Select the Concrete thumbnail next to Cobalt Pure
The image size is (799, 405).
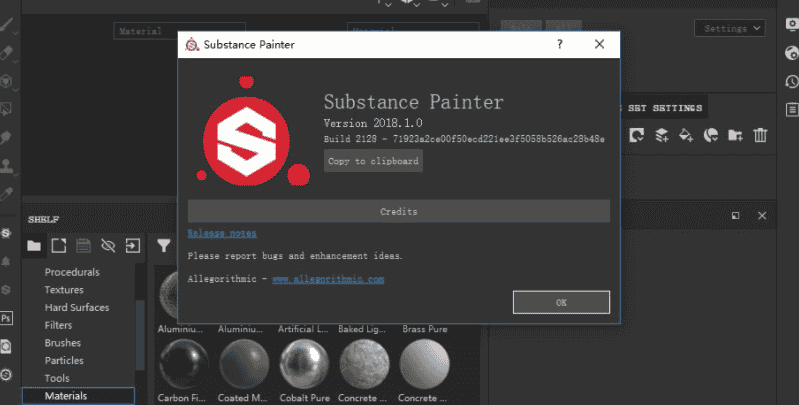coord(364,364)
